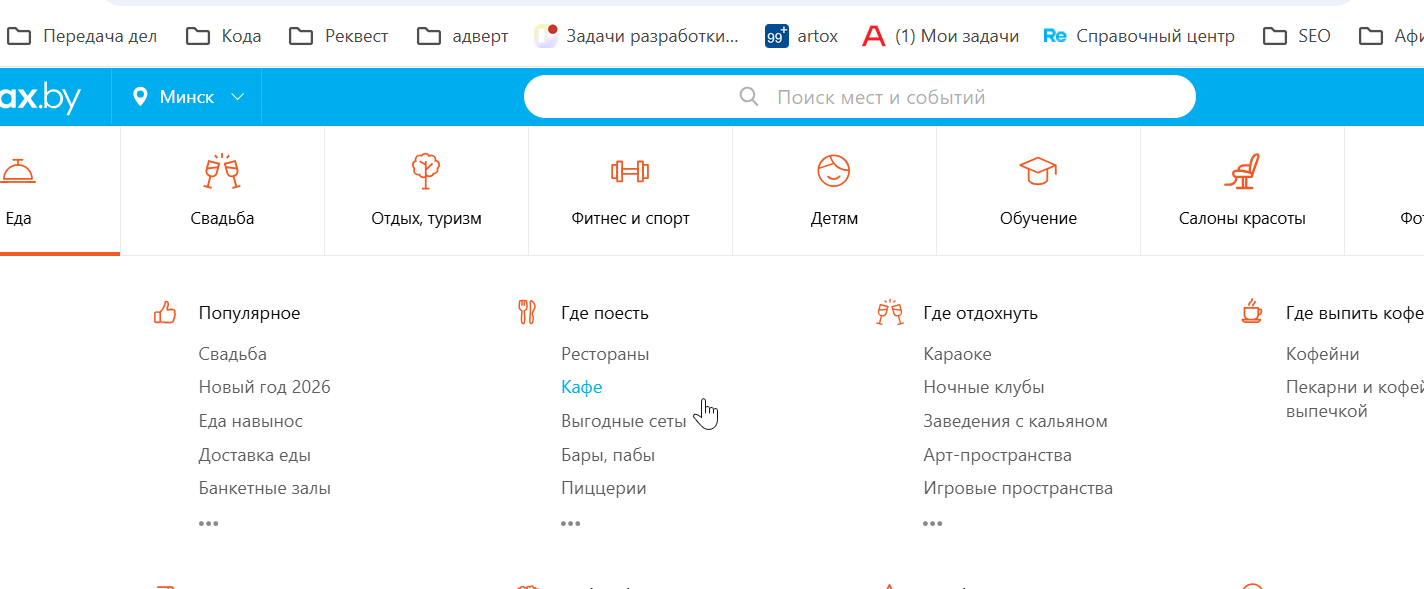Open the Бары, пабы link
The image size is (1424, 589).
[608, 455]
